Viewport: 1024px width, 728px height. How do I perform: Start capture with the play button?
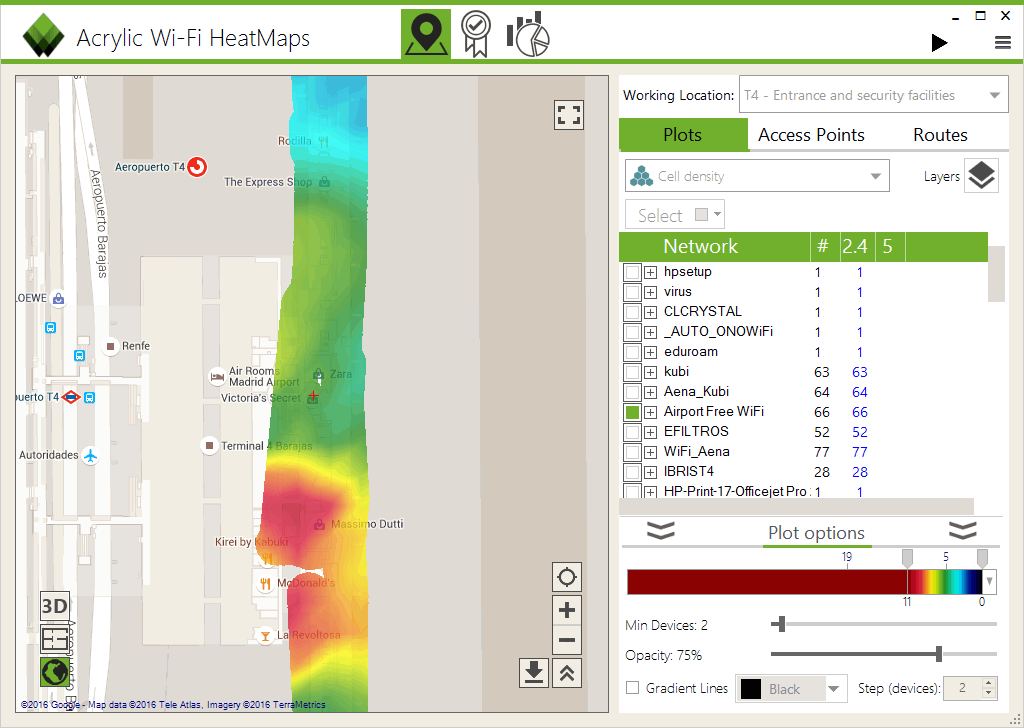pos(939,43)
